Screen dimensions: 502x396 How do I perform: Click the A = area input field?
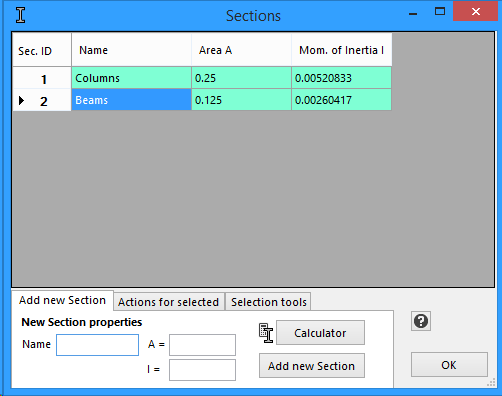click(x=202, y=345)
